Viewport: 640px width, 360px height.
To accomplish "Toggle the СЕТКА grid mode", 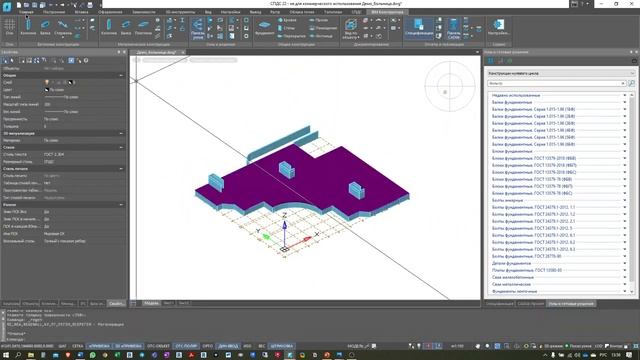I will 78,346.
